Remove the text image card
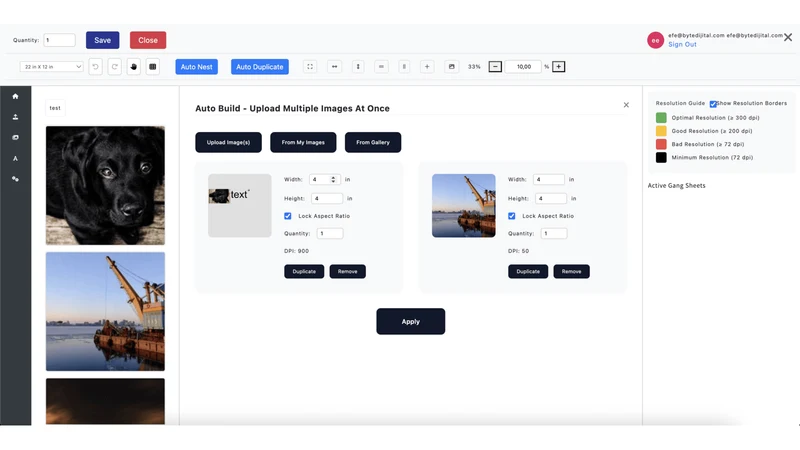800x450 pixels. pyautogui.click(x=347, y=271)
